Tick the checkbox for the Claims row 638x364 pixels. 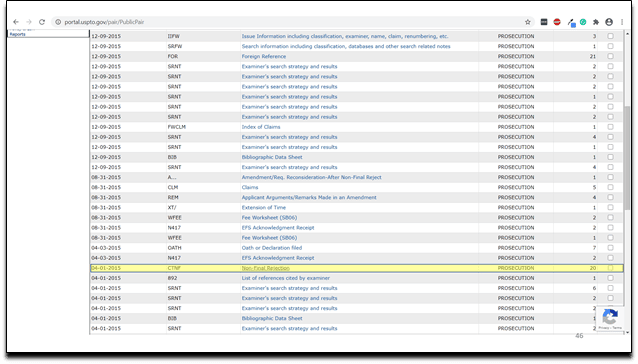[610, 187]
